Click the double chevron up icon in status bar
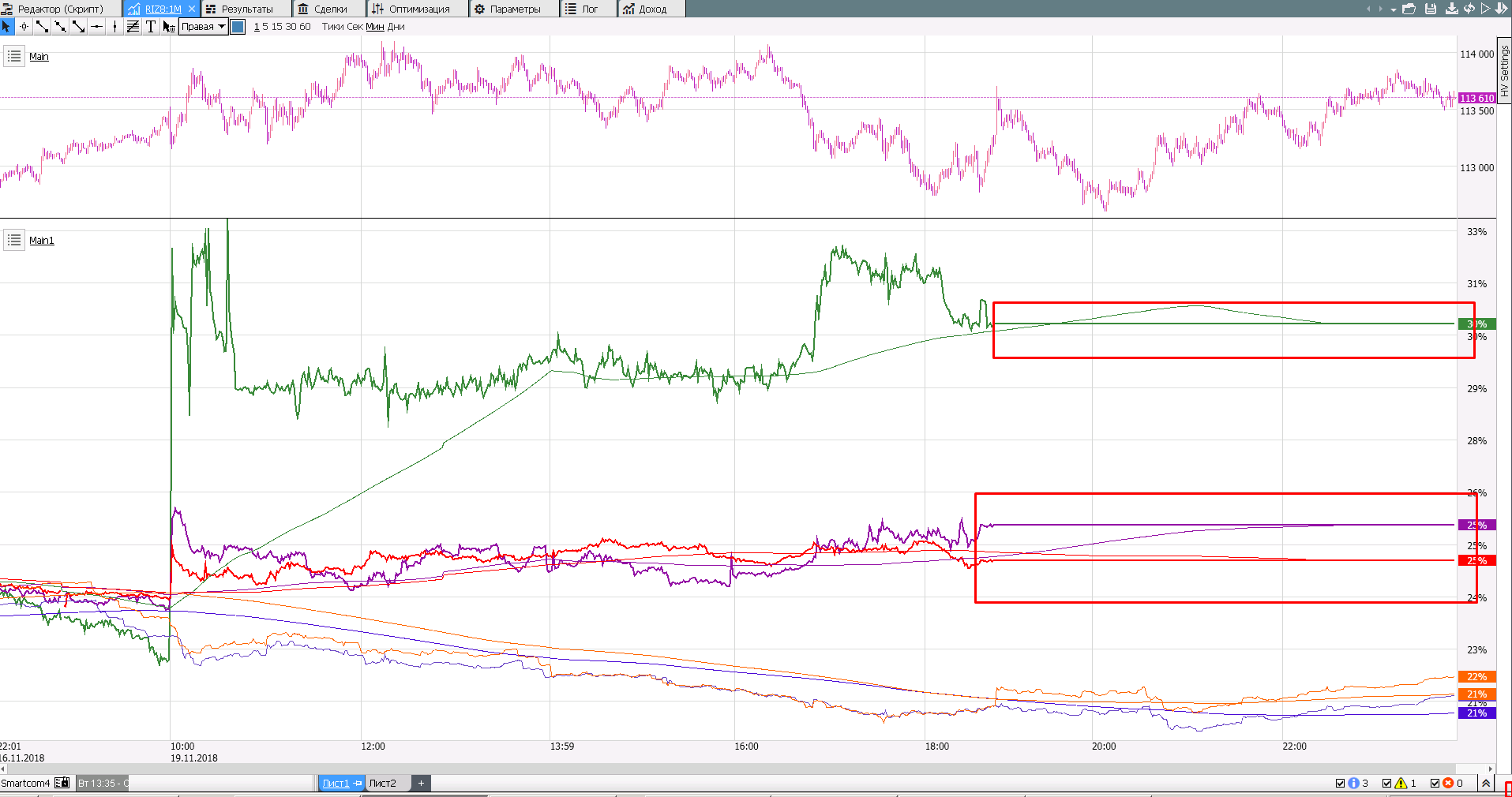The image size is (1512, 797). coord(1486,783)
